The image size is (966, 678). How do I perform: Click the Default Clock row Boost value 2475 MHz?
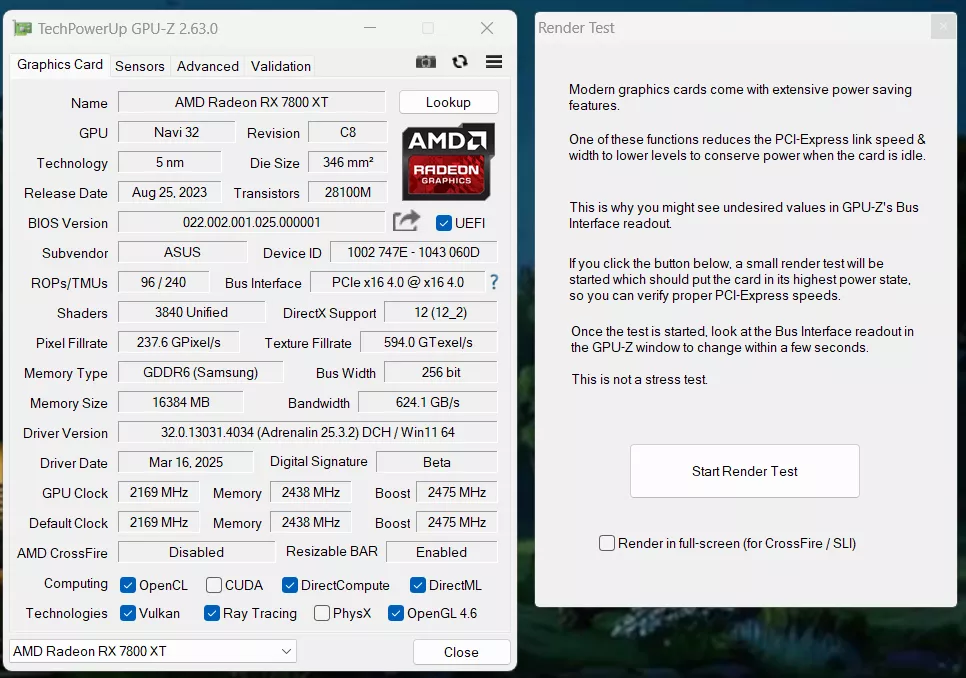tap(457, 522)
